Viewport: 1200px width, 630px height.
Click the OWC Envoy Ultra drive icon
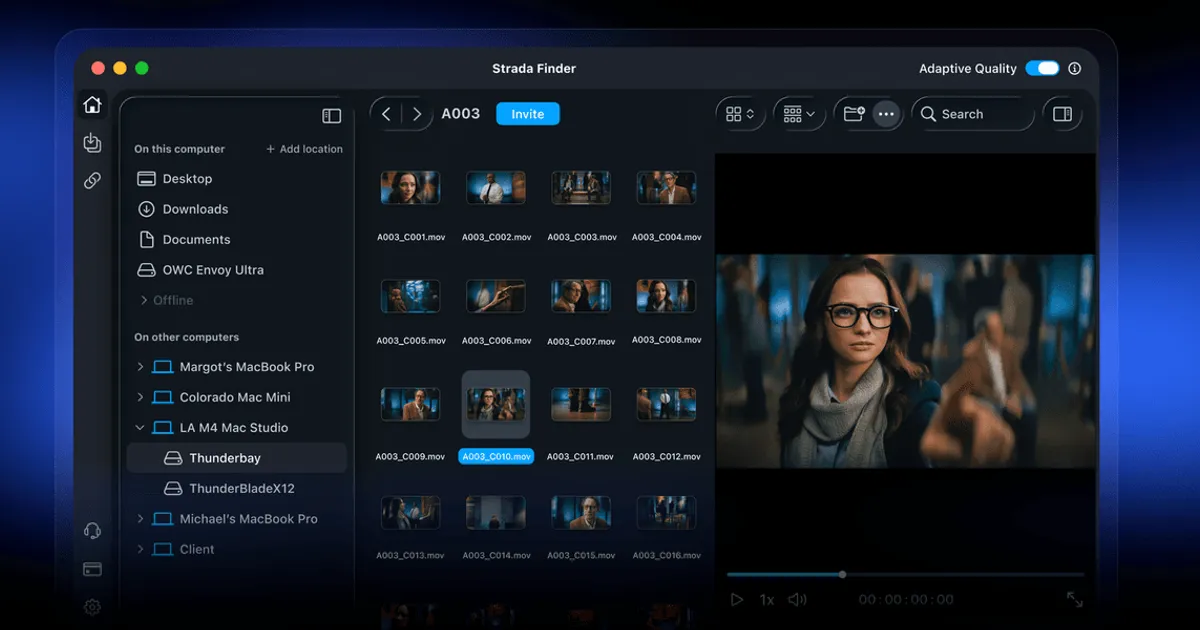pos(146,270)
